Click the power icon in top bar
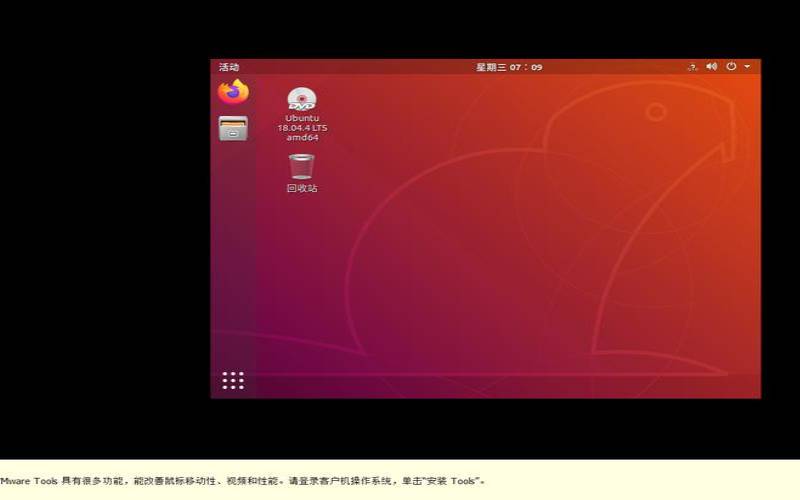Screen dimensions: 800x500 (731, 66)
